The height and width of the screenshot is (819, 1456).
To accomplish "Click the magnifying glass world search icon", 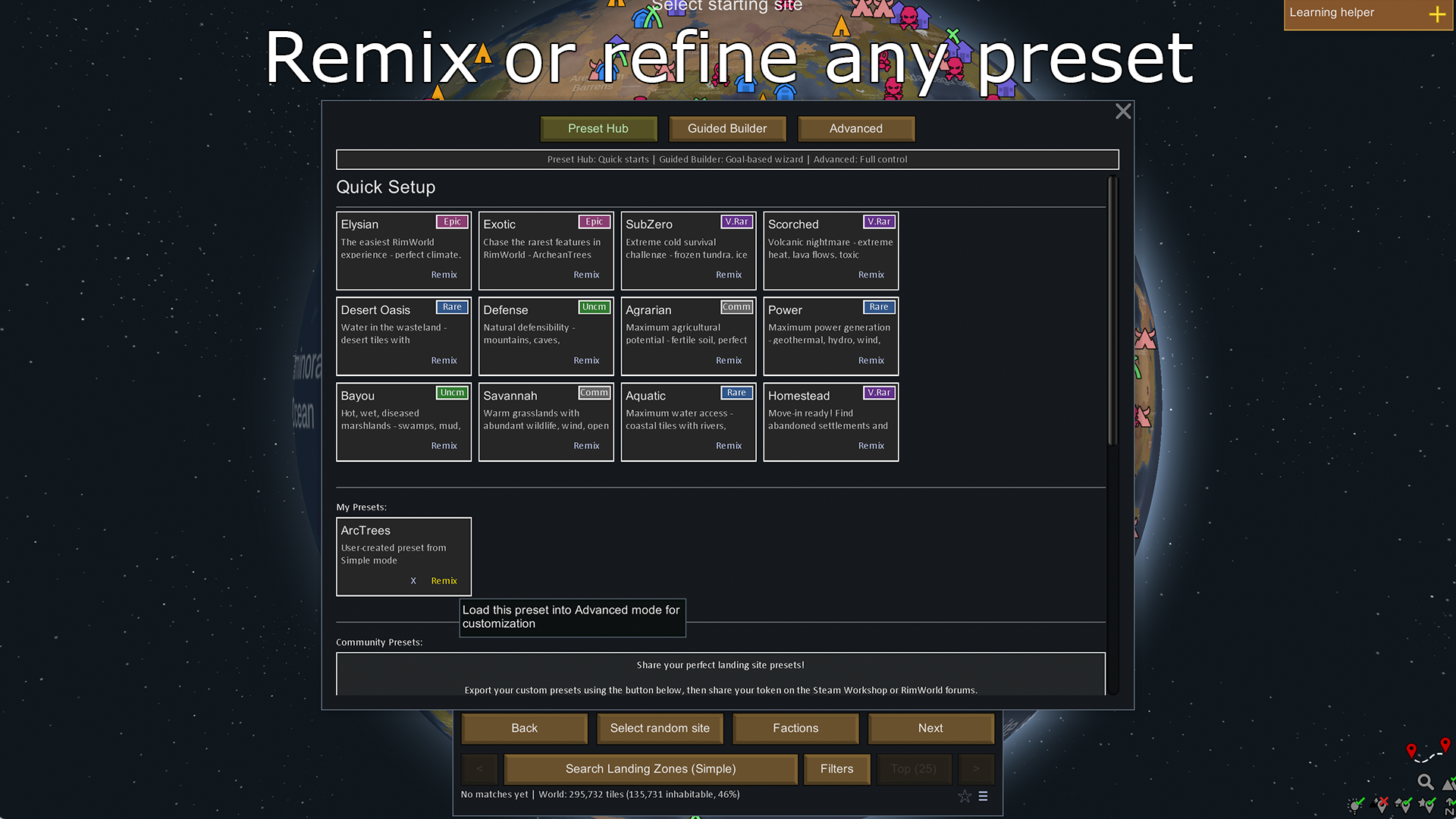I will pos(1426,782).
